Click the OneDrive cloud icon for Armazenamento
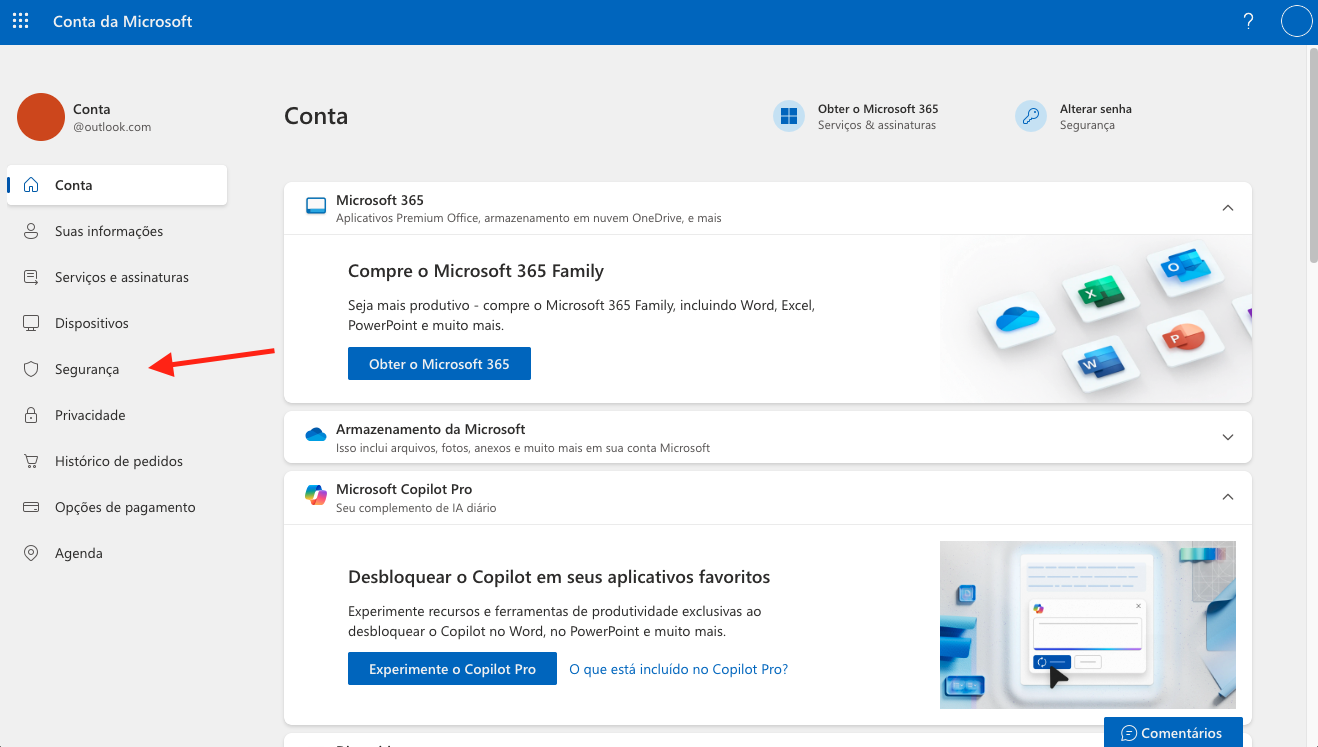Viewport: 1318px width, 747px height. 316,435
